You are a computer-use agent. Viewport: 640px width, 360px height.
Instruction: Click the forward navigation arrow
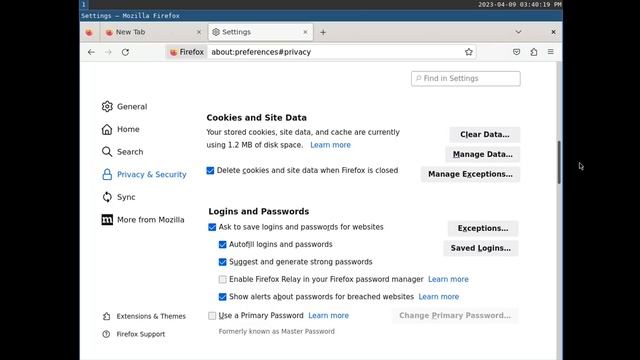tap(108, 52)
